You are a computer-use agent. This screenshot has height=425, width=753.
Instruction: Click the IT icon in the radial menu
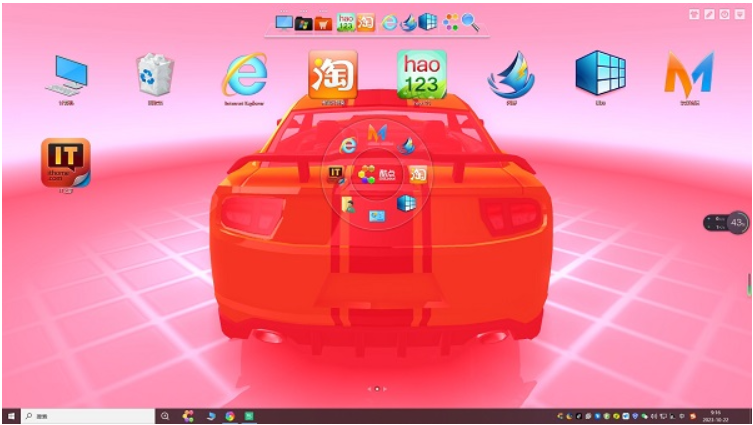pyautogui.click(x=336, y=174)
